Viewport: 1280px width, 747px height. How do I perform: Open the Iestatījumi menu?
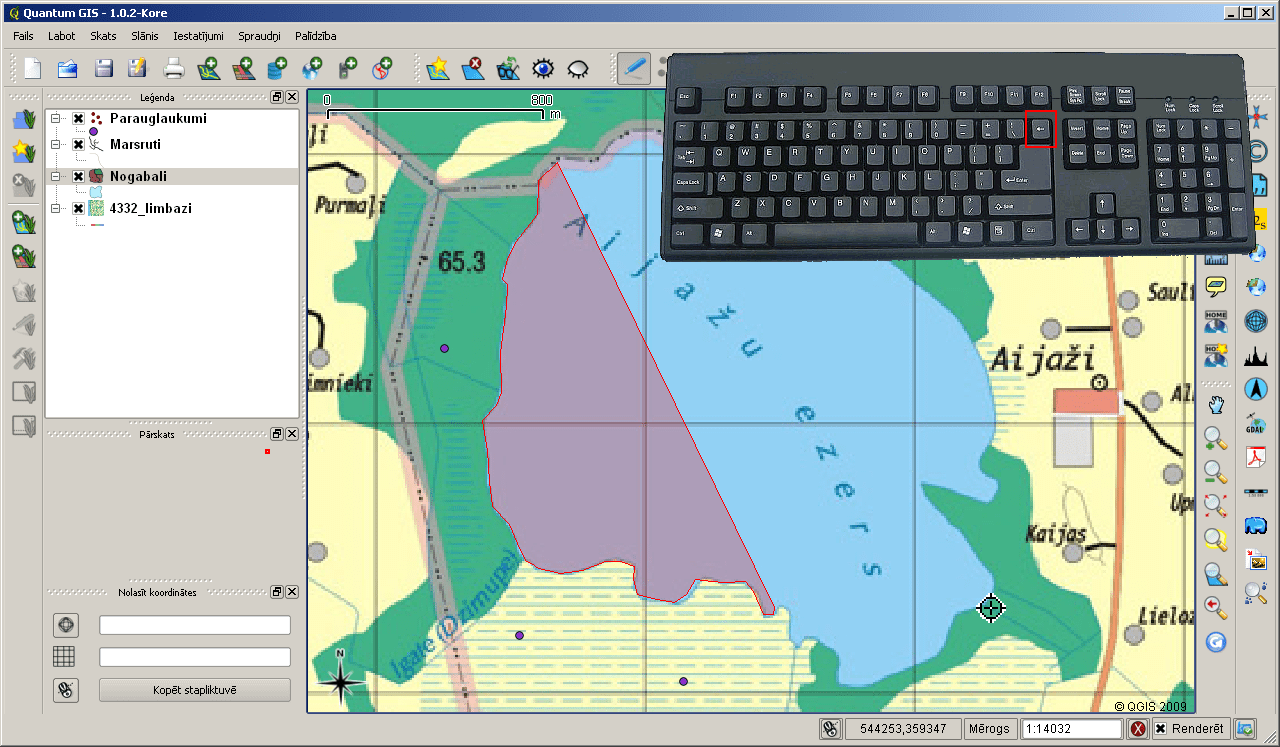pyautogui.click(x=198, y=36)
